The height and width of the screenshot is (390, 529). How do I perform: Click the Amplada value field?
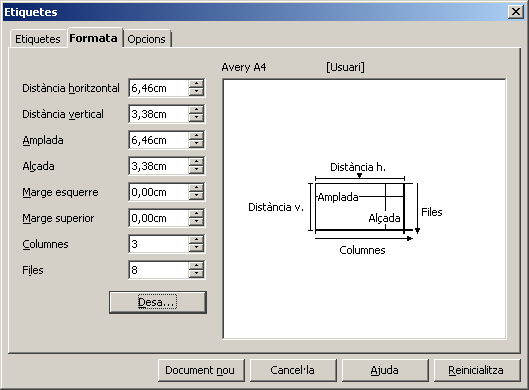[159, 140]
